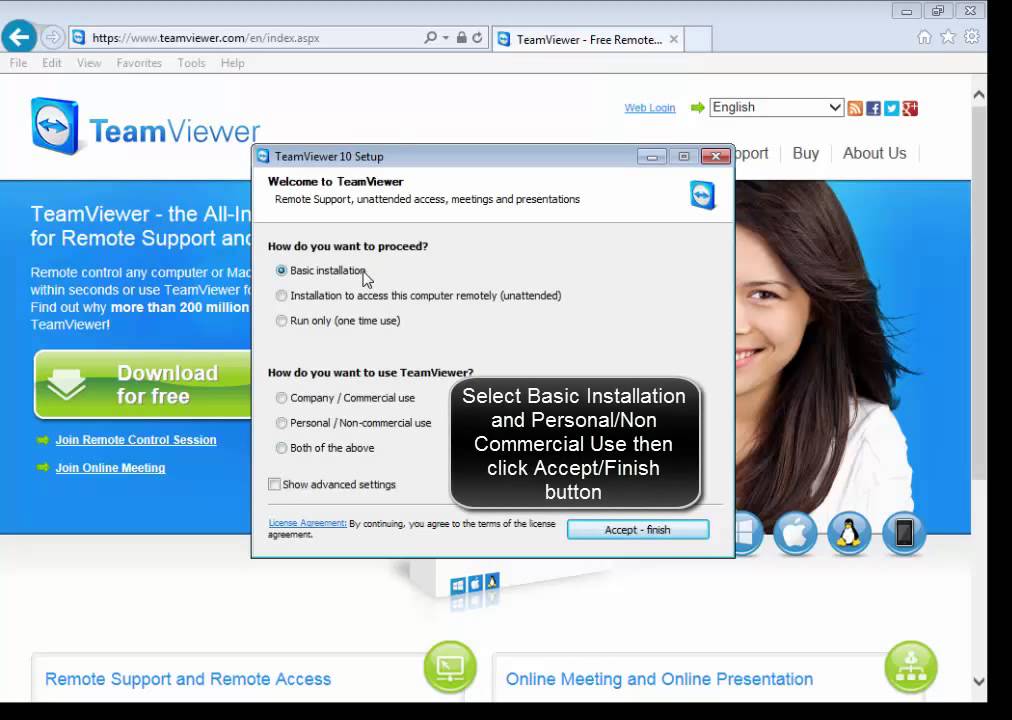Click the green remote support monitor icon
The height and width of the screenshot is (720, 1012).
(x=450, y=666)
